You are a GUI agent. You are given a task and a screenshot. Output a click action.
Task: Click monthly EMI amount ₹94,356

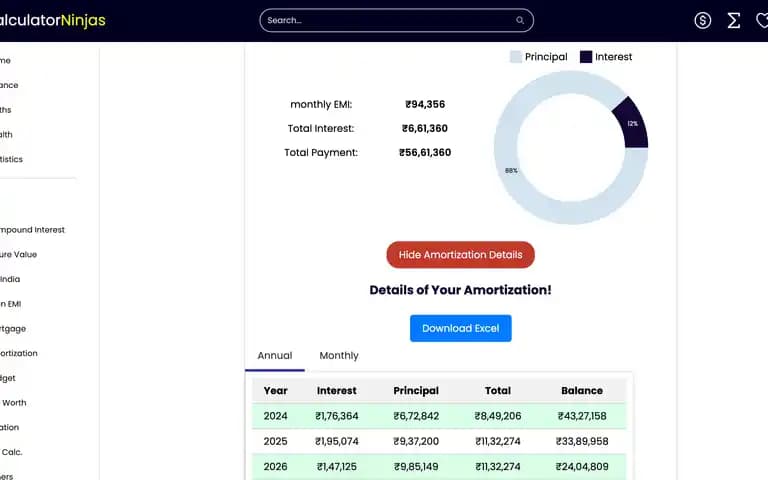(x=425, y=104)
